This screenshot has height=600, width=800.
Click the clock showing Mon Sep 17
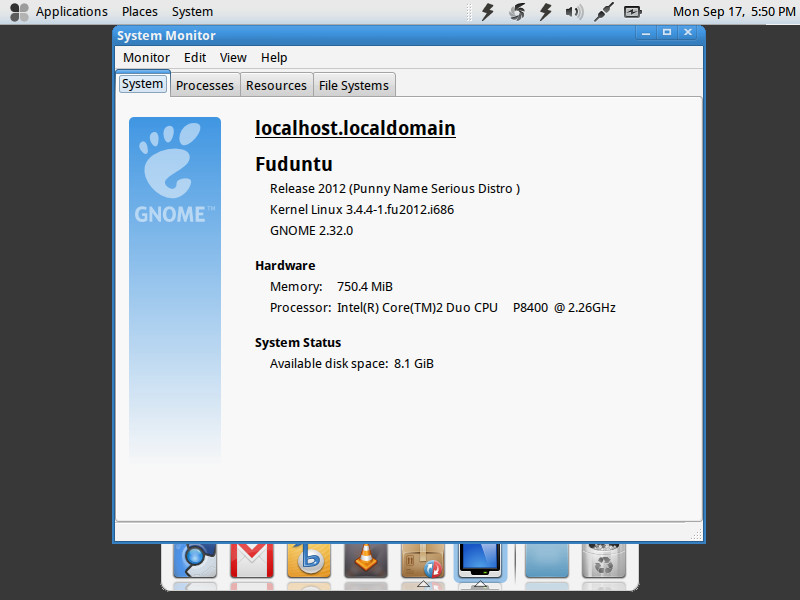734,12
